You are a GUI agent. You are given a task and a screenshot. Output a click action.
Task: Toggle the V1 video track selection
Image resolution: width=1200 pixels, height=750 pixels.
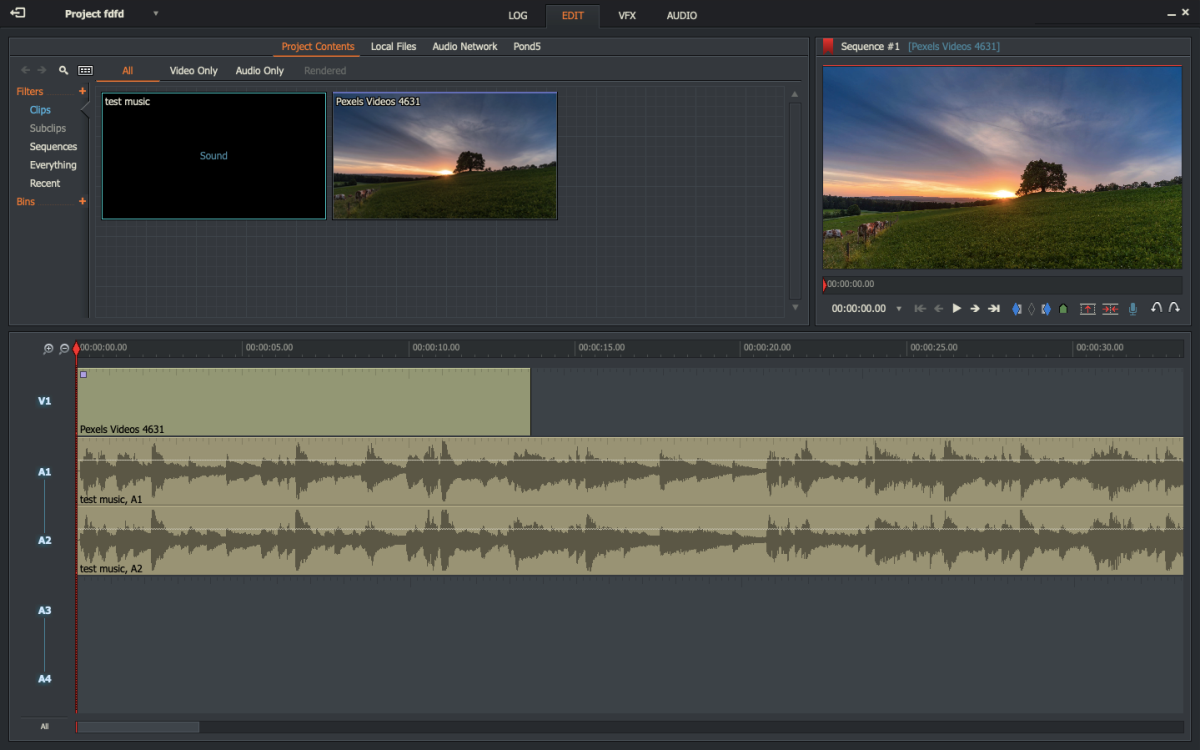click(x=44, y=401)
